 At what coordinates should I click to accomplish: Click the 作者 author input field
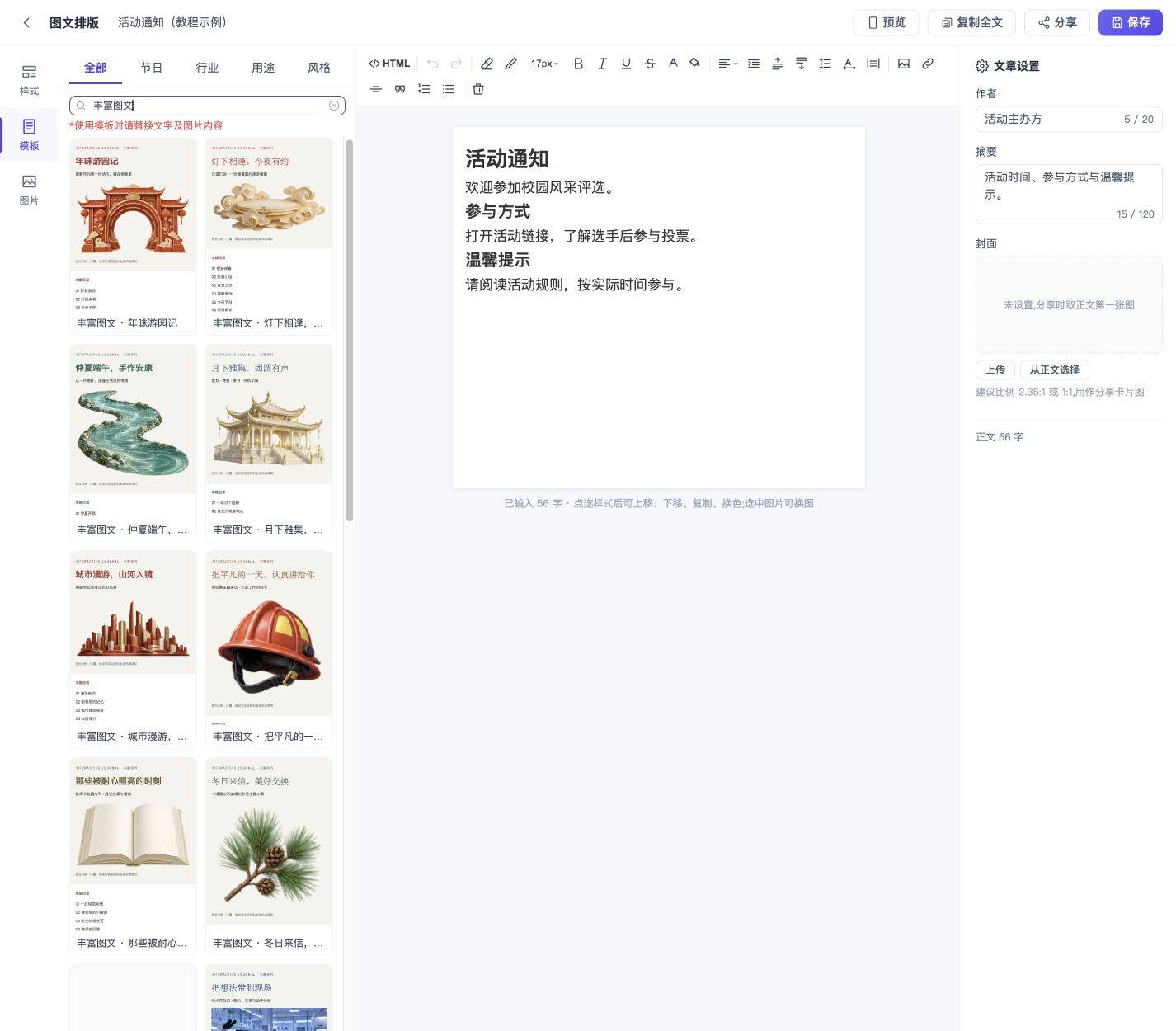[x=1069, y=119]
